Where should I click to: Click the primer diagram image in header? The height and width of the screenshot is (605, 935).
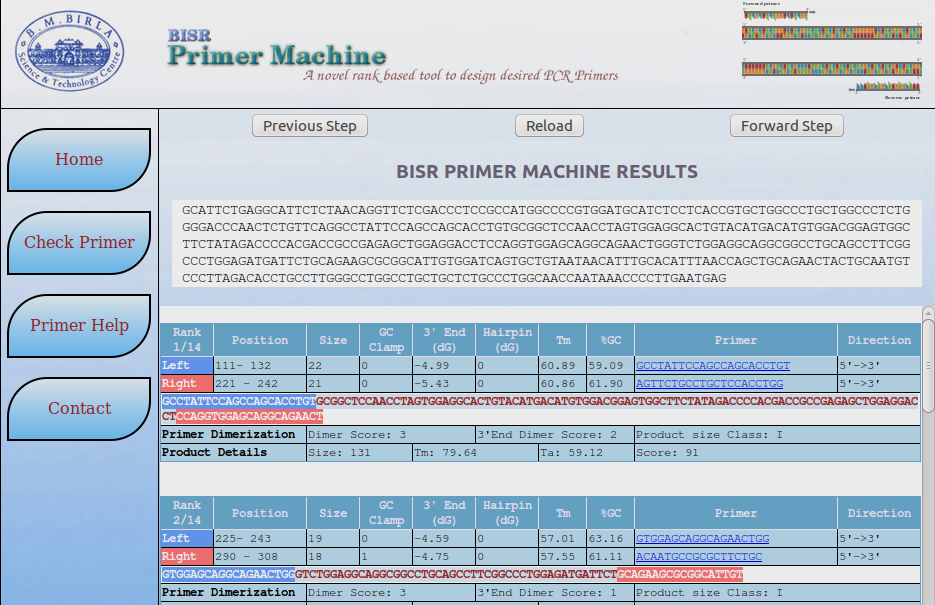point(831,51)
